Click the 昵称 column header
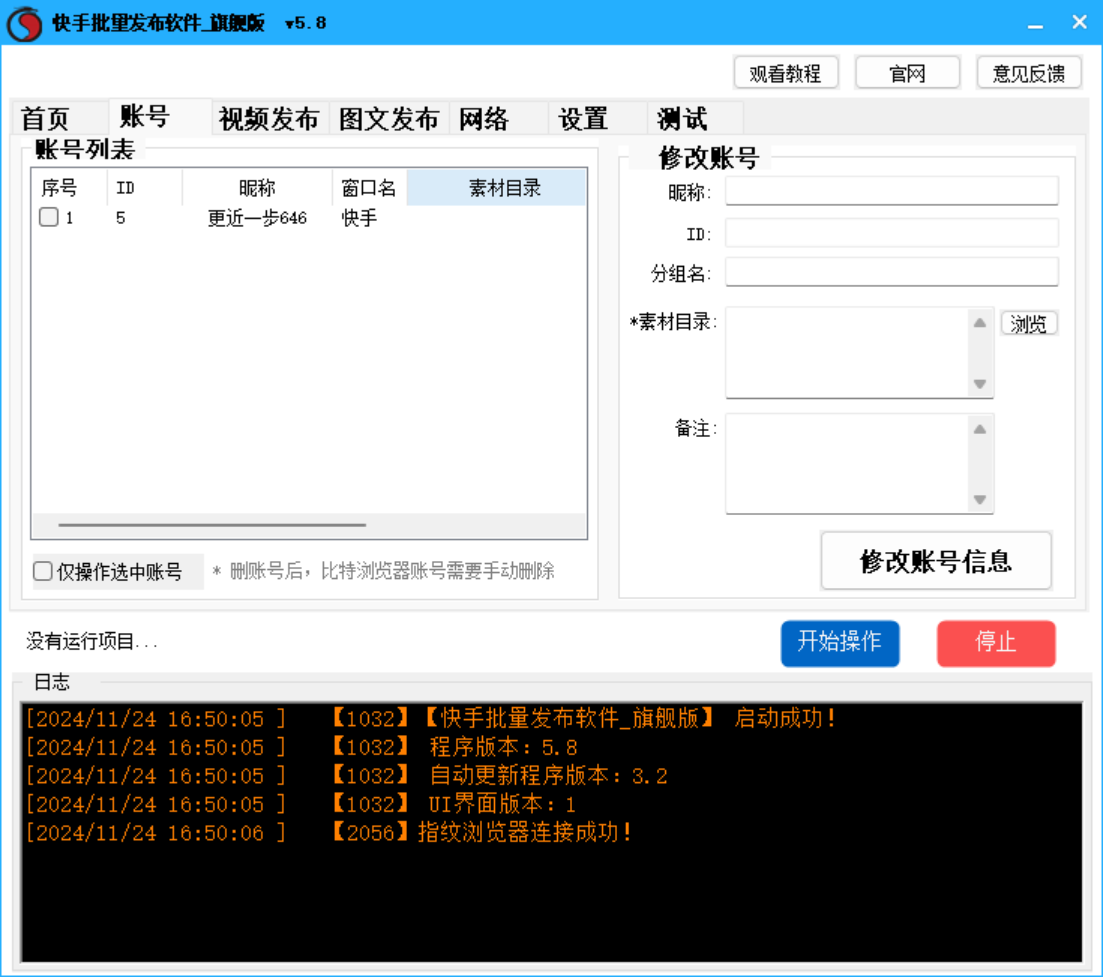Viewport: 1103px width, 977px height. click(257, 188)
